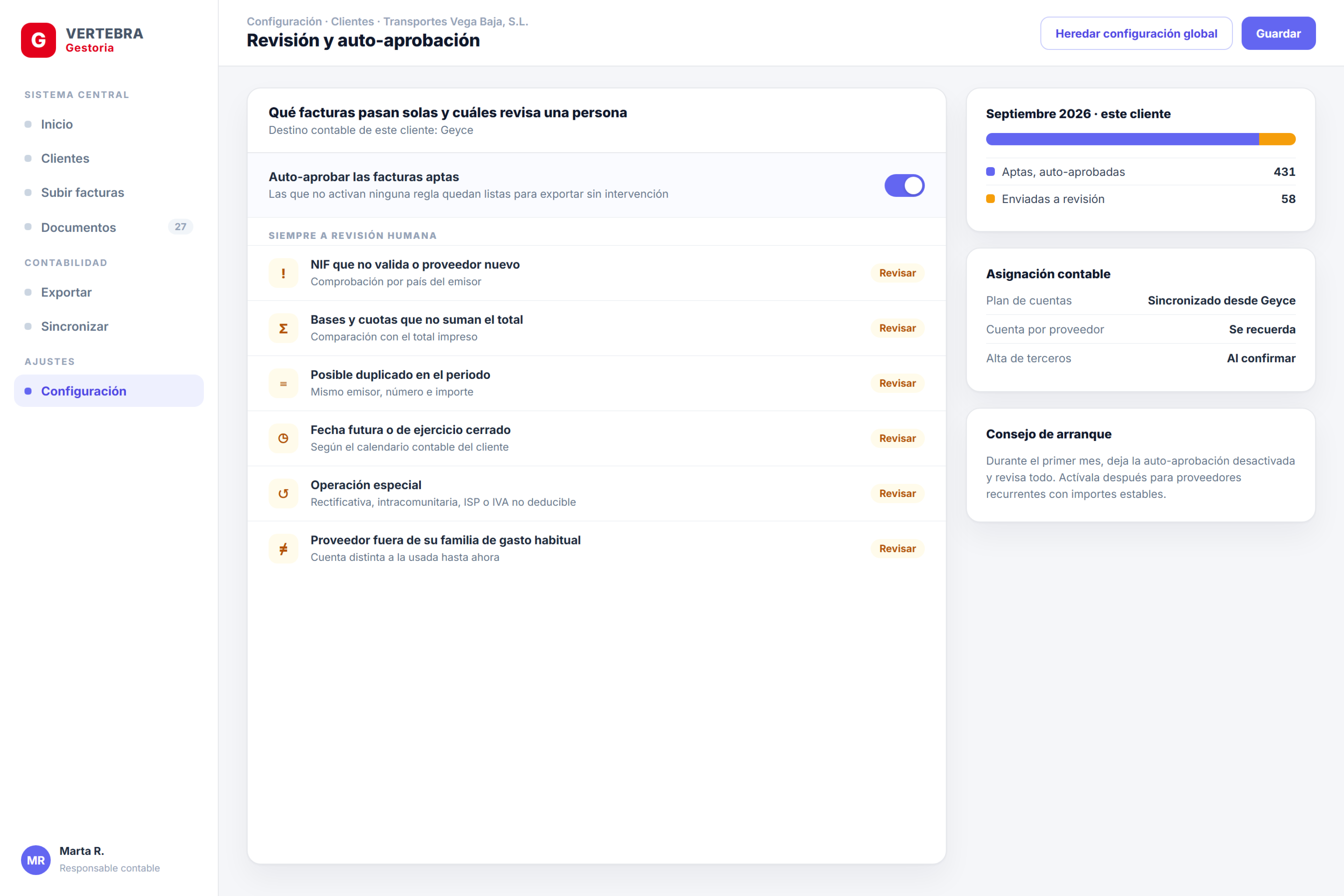
Task: Click the 27 badge next to Documentos
Action: point(181,227)
